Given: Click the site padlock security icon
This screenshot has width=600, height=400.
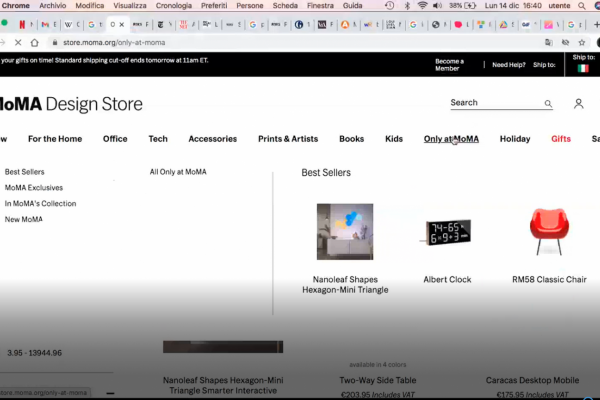Looking at the screenshot, I should tap(55, 42).
